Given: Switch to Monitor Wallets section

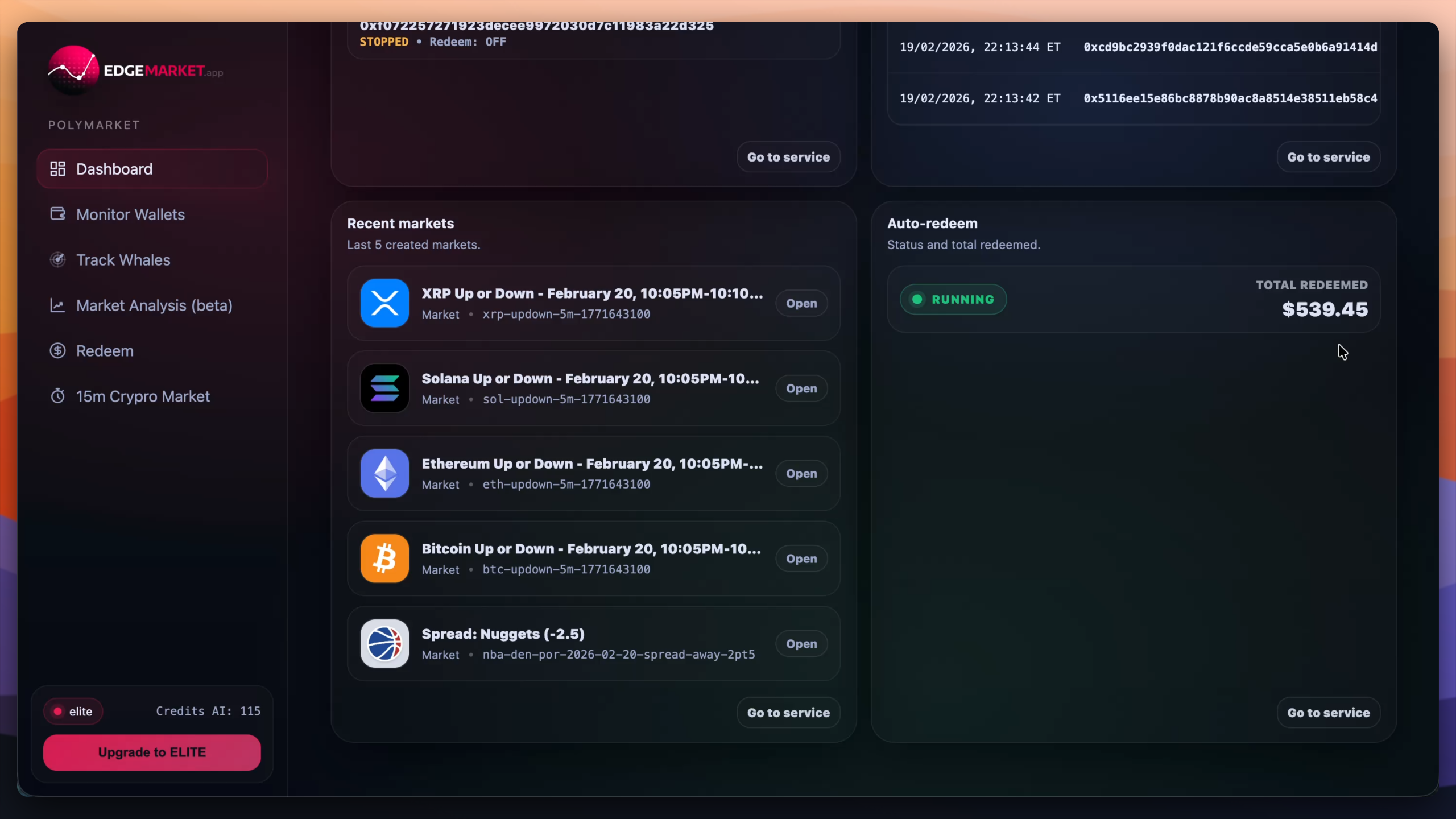Looking at the screenshot, I should [130, 214].
